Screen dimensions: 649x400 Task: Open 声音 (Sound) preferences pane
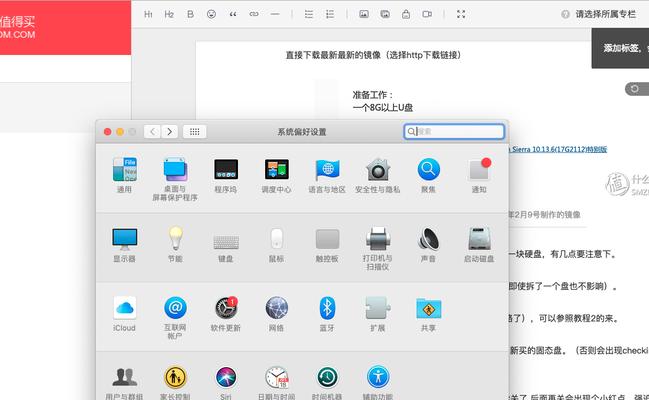point(428,244)
